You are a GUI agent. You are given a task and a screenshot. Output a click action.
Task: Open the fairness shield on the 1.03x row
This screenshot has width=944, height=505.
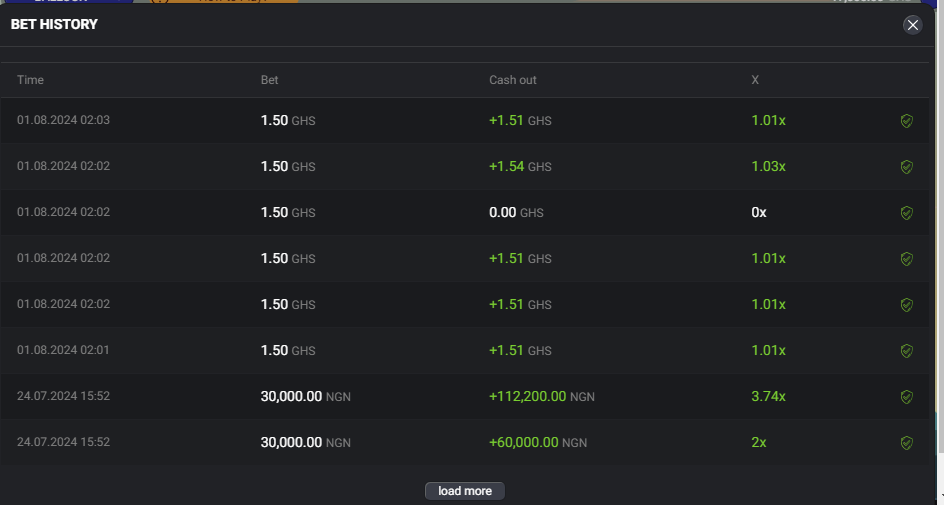906,167
